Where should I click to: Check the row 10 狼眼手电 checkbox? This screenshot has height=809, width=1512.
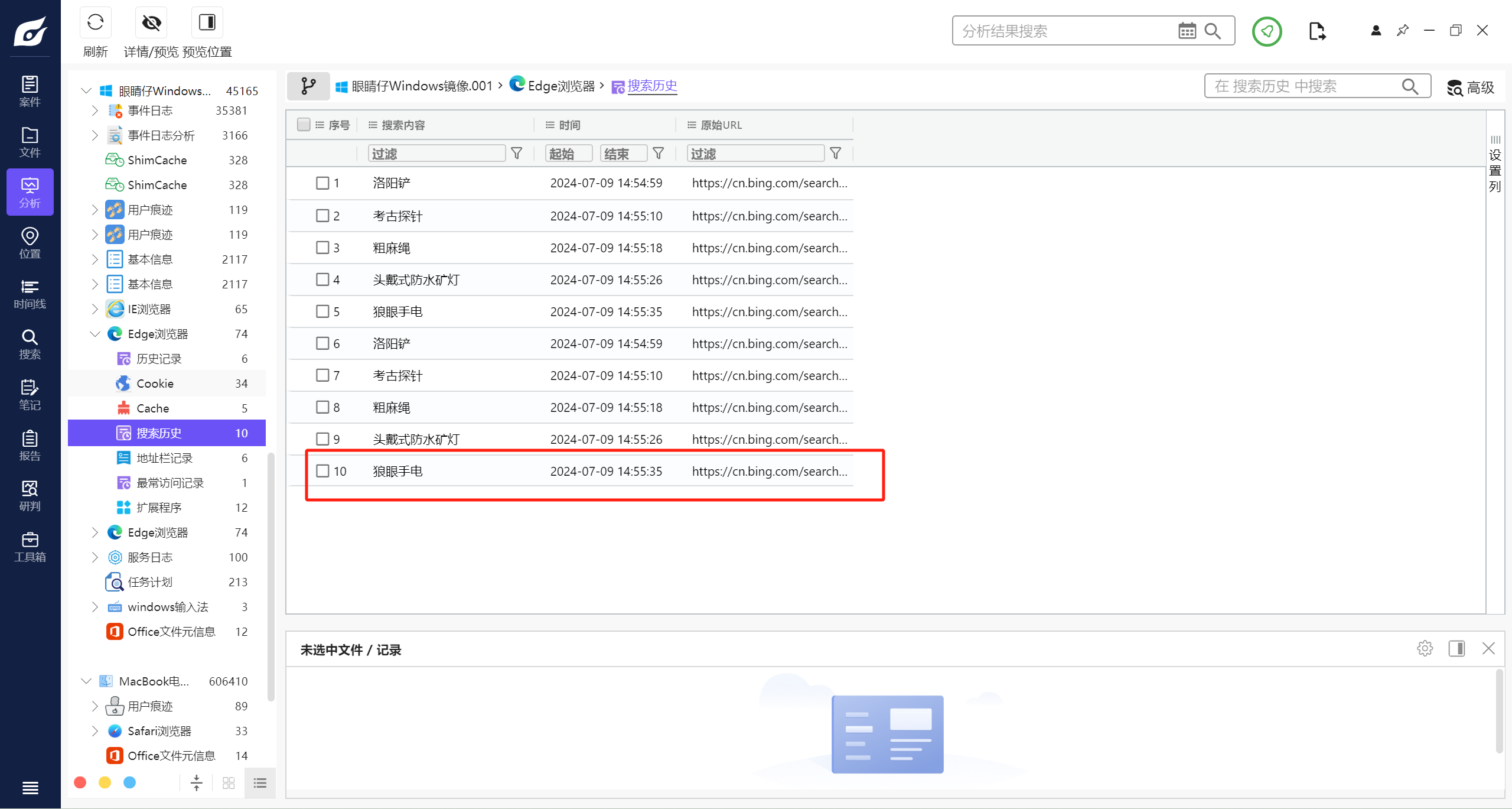coord(322,471)
